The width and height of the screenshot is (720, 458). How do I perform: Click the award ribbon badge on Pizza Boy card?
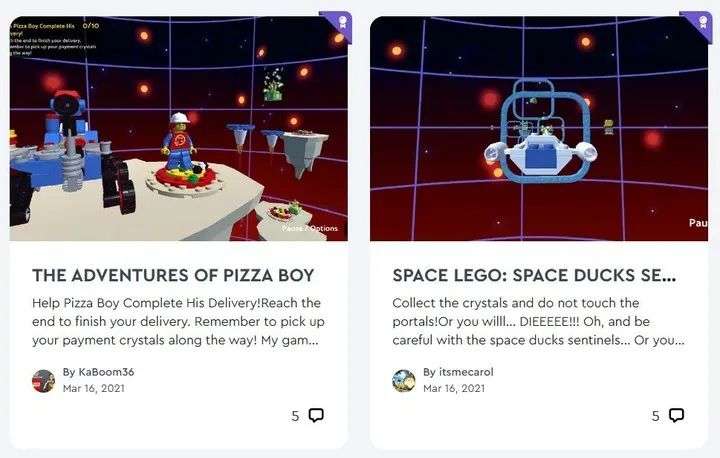point(338,25)
